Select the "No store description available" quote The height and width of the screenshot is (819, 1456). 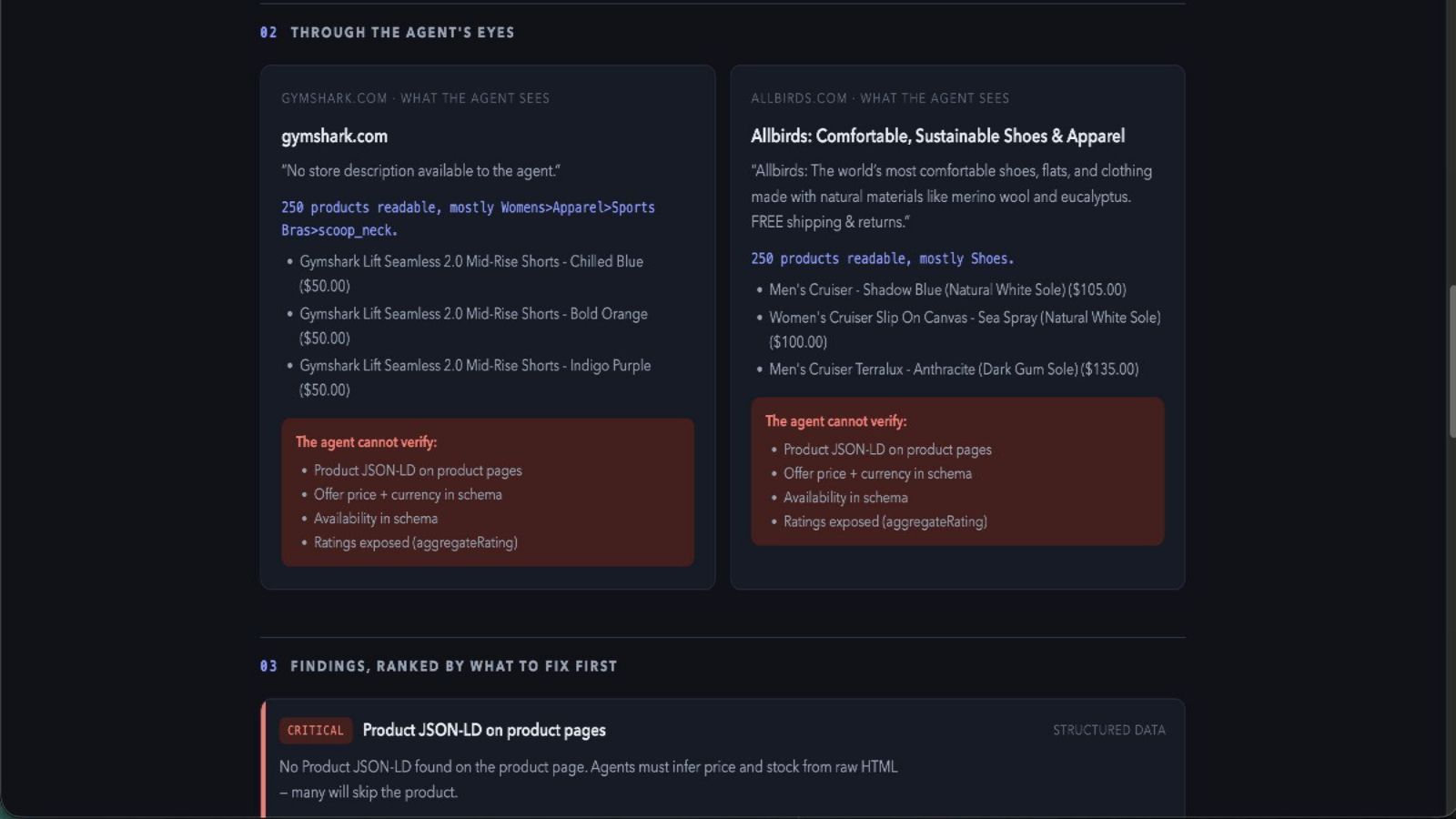tap(420, 171)
